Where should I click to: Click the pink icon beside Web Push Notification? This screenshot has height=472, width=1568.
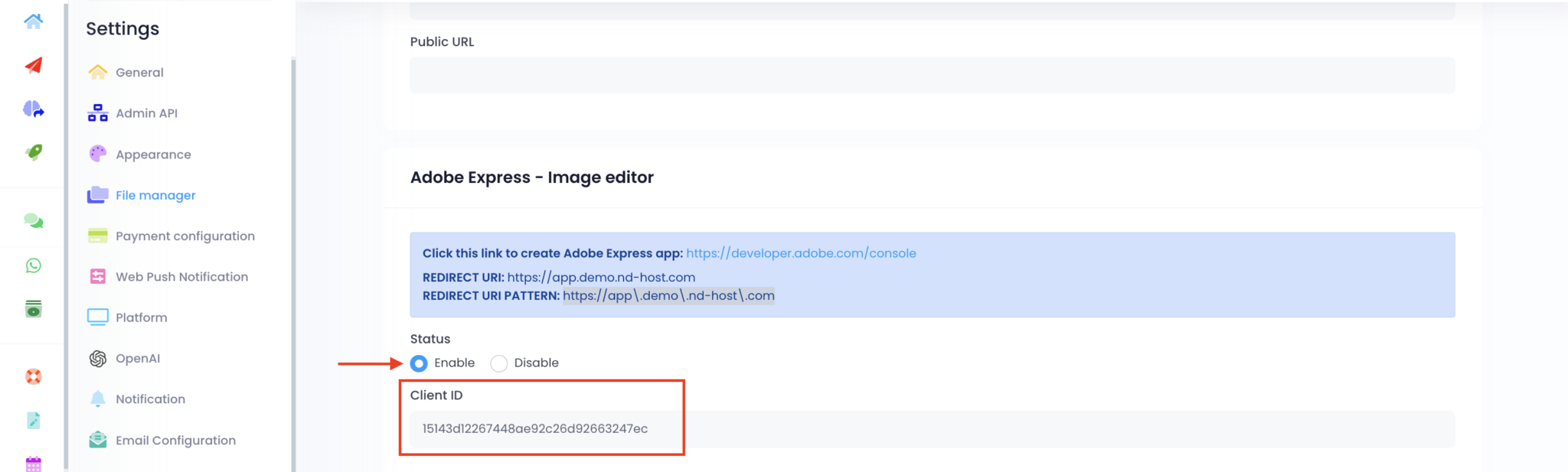click(x=97, y=276)
